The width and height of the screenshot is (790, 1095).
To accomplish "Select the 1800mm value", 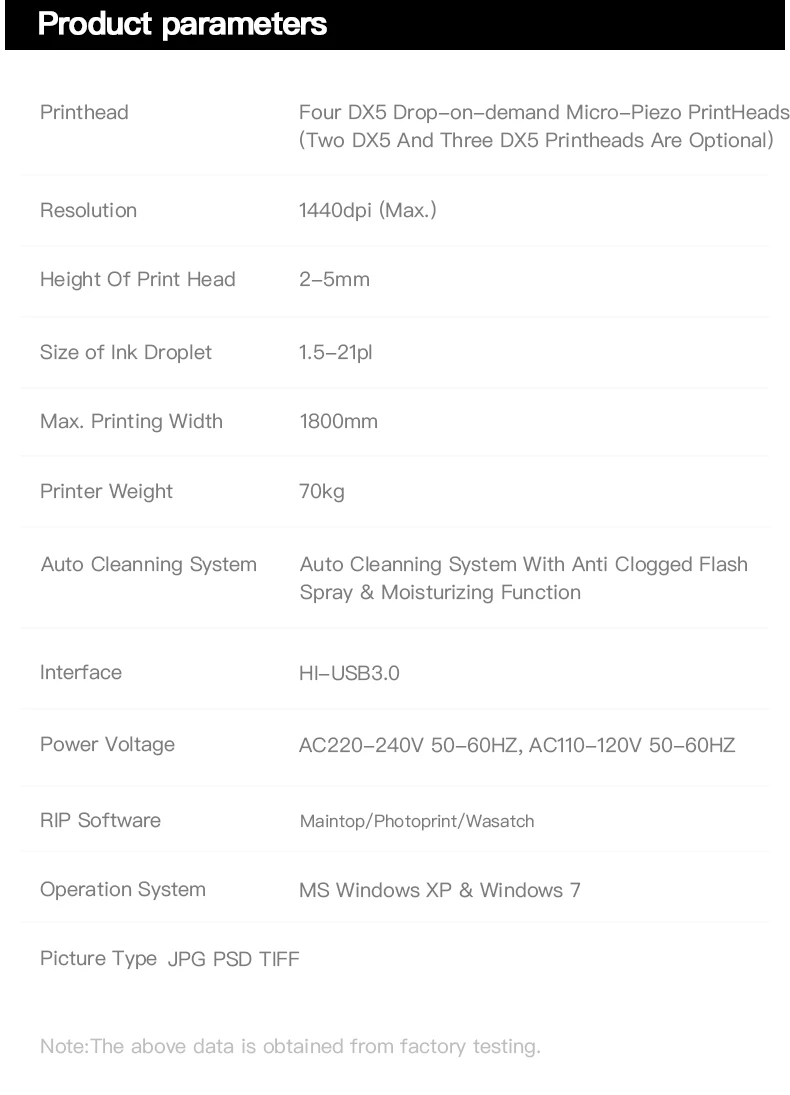I will (338, 421).
